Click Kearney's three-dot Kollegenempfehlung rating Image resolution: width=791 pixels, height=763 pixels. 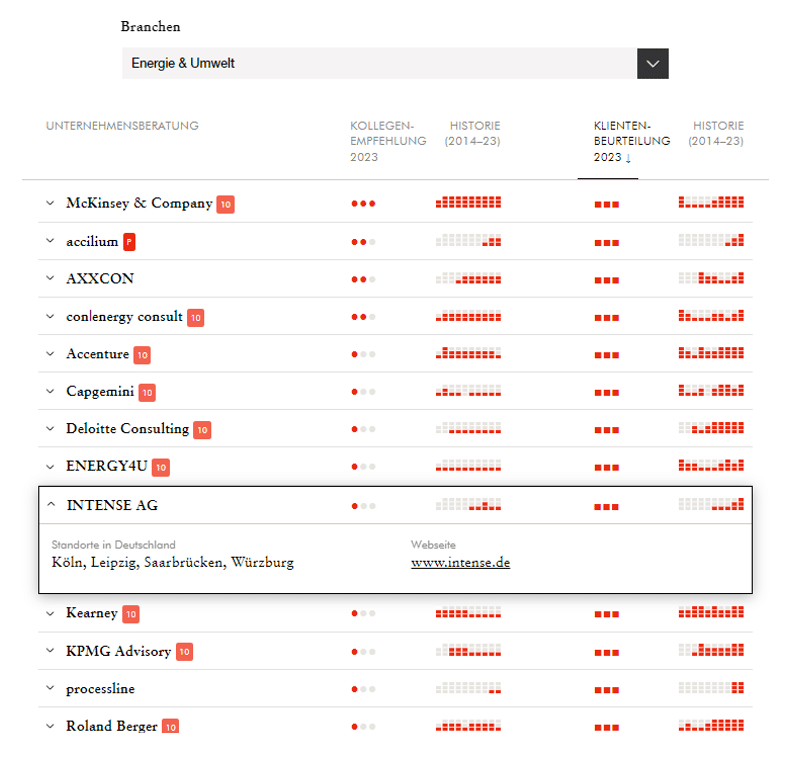363,613
